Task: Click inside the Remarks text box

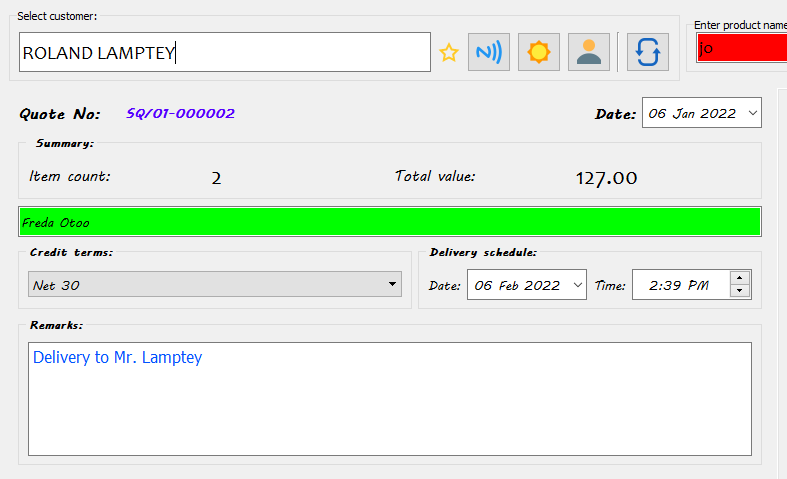Action: pos(390,400)
